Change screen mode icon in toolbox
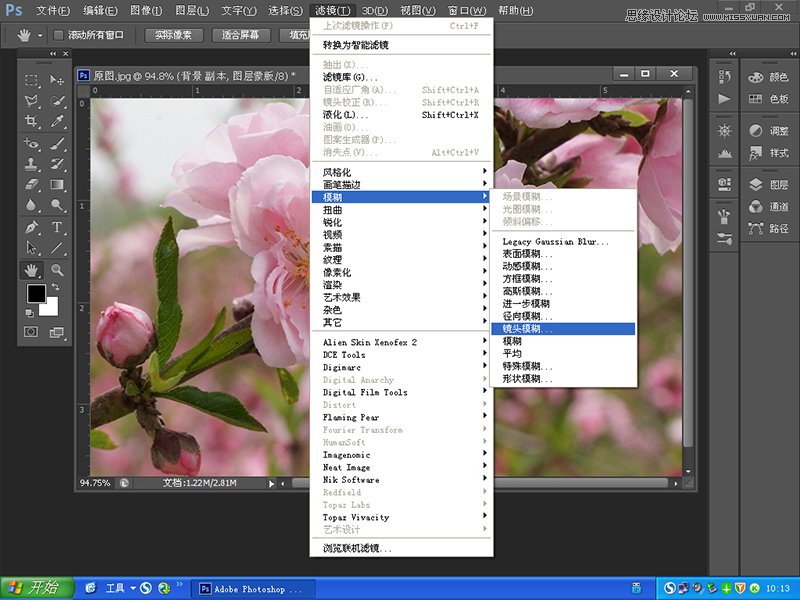800x600 pixels. [57, 333]
